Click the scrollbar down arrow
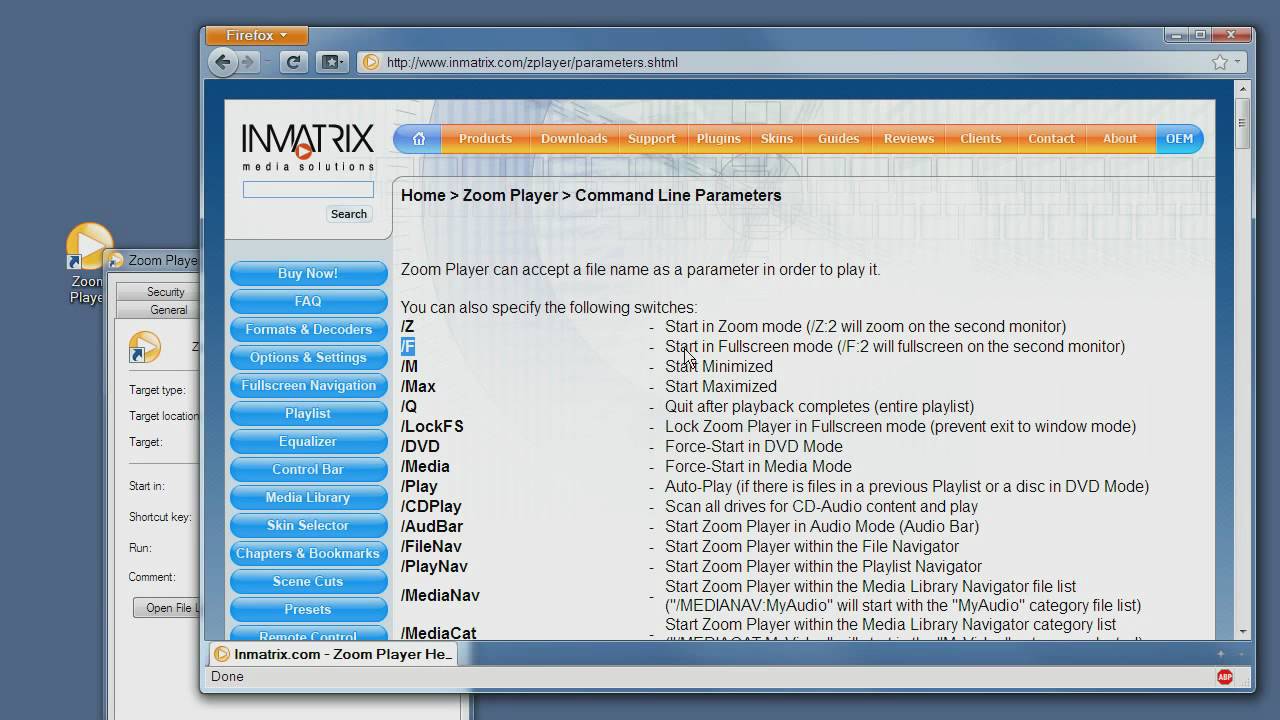1280x720 pixels. pos(1243,632)
